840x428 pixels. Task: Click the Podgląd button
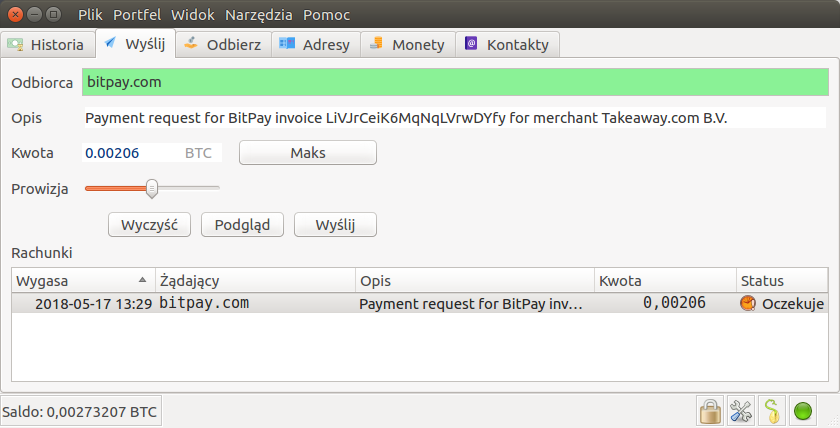click(x=242, y=224)
